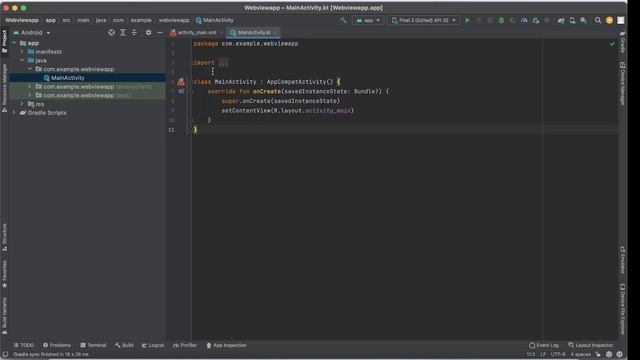Click Sync Project with Gradle Files icon
The image size is (640, 360).
[x=561, y=20]
